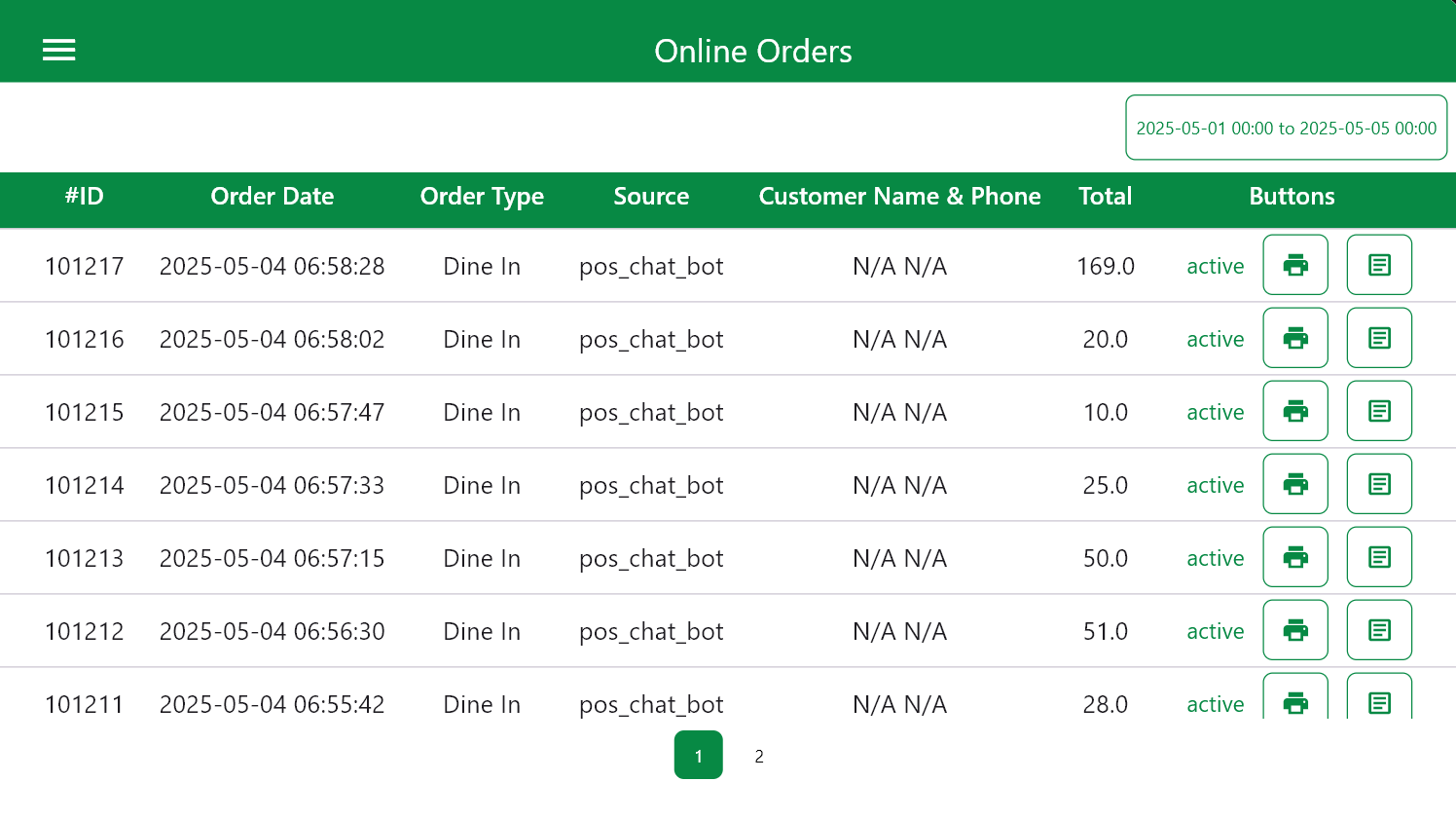
Task: Go to page 2 of orders
Action: (758, 755)
